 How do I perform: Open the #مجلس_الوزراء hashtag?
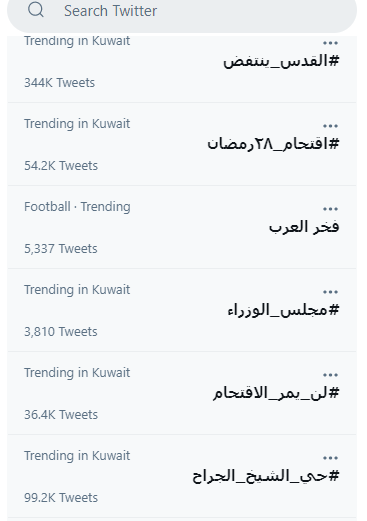click(x=283, y=310)
